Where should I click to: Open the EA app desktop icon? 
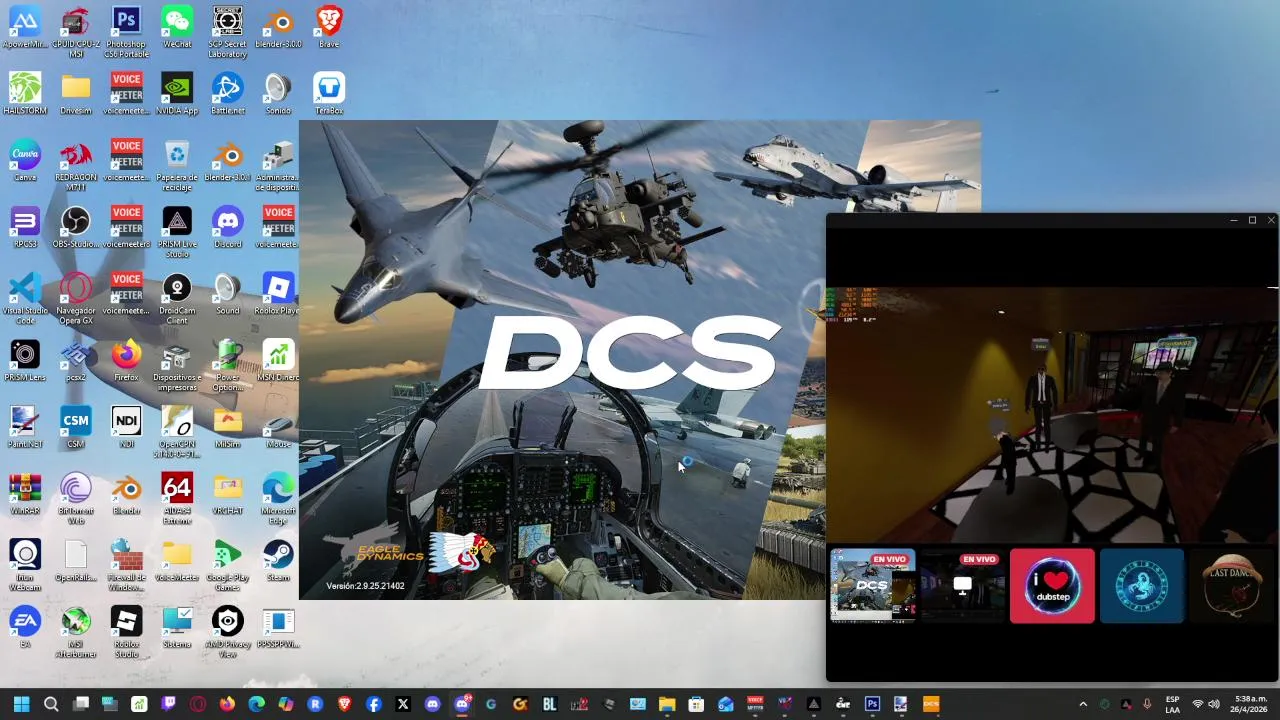25,628
